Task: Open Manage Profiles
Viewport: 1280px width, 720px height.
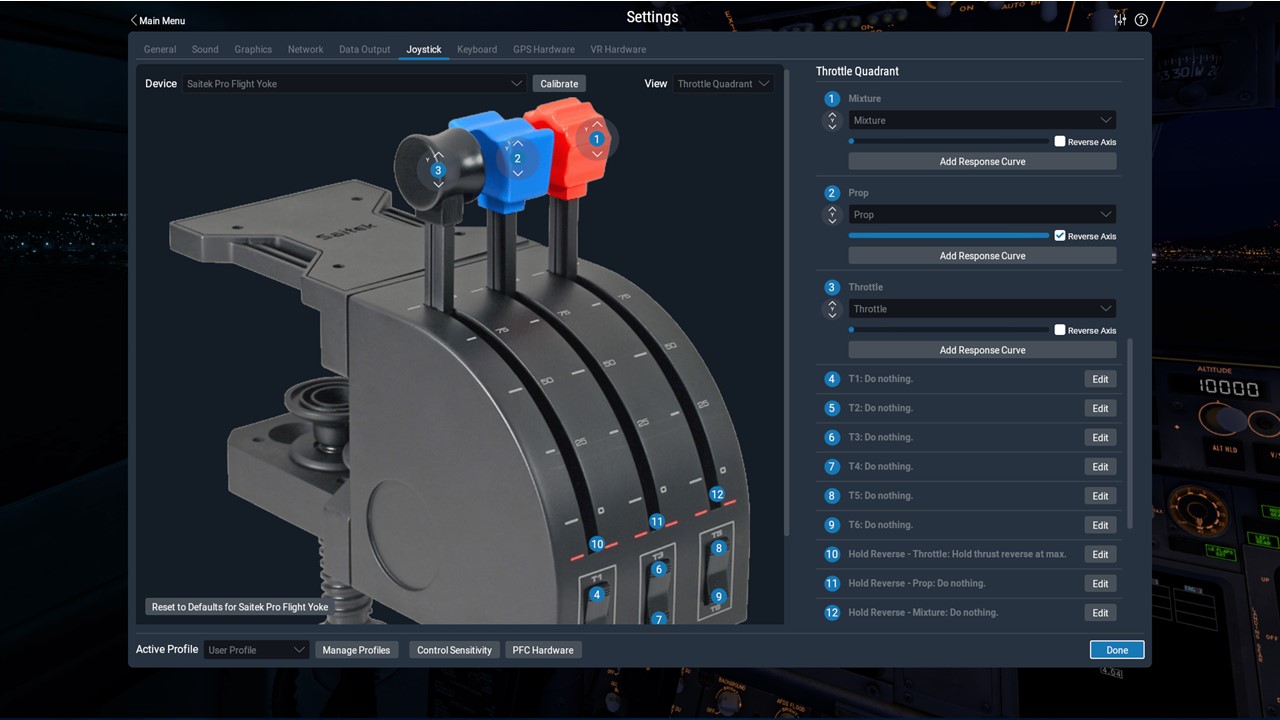Action: click(x=356, y=650)
